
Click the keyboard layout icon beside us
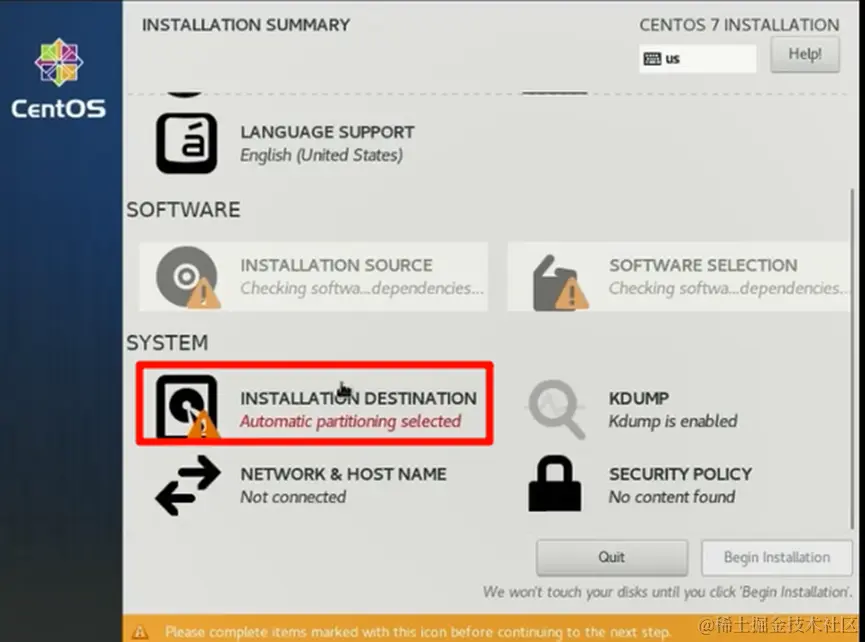tap(652, 58)
